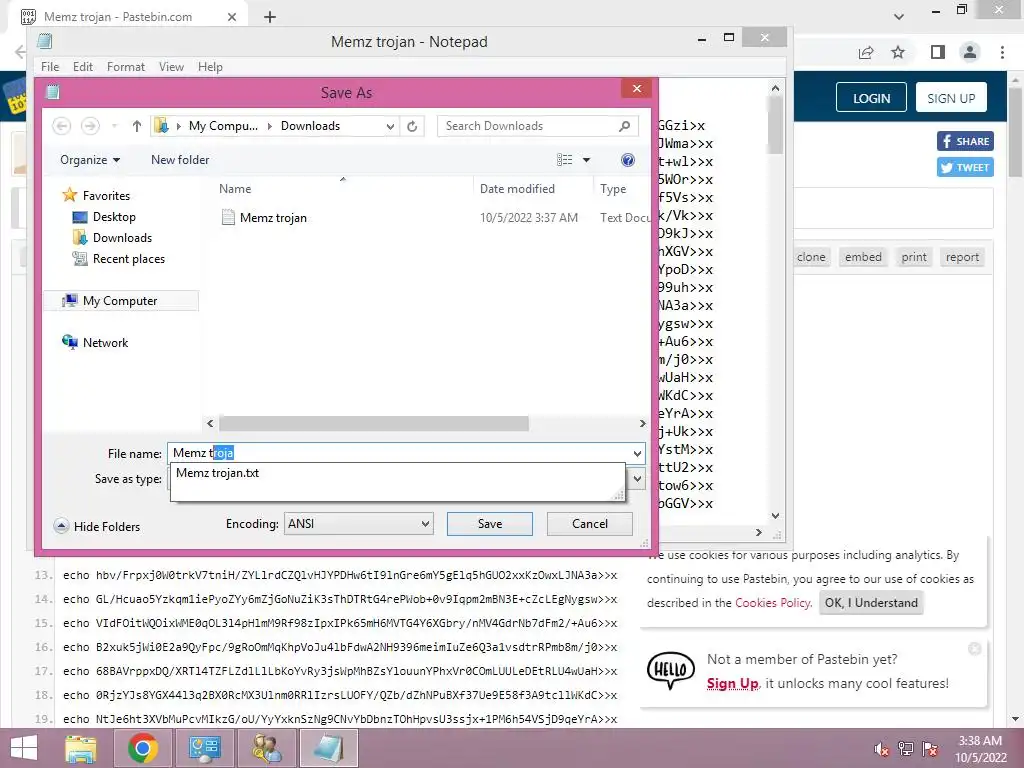Open the Help menu in Notepad
The height and width of the screenshot is (768, 1024).
tap(210, 67)
